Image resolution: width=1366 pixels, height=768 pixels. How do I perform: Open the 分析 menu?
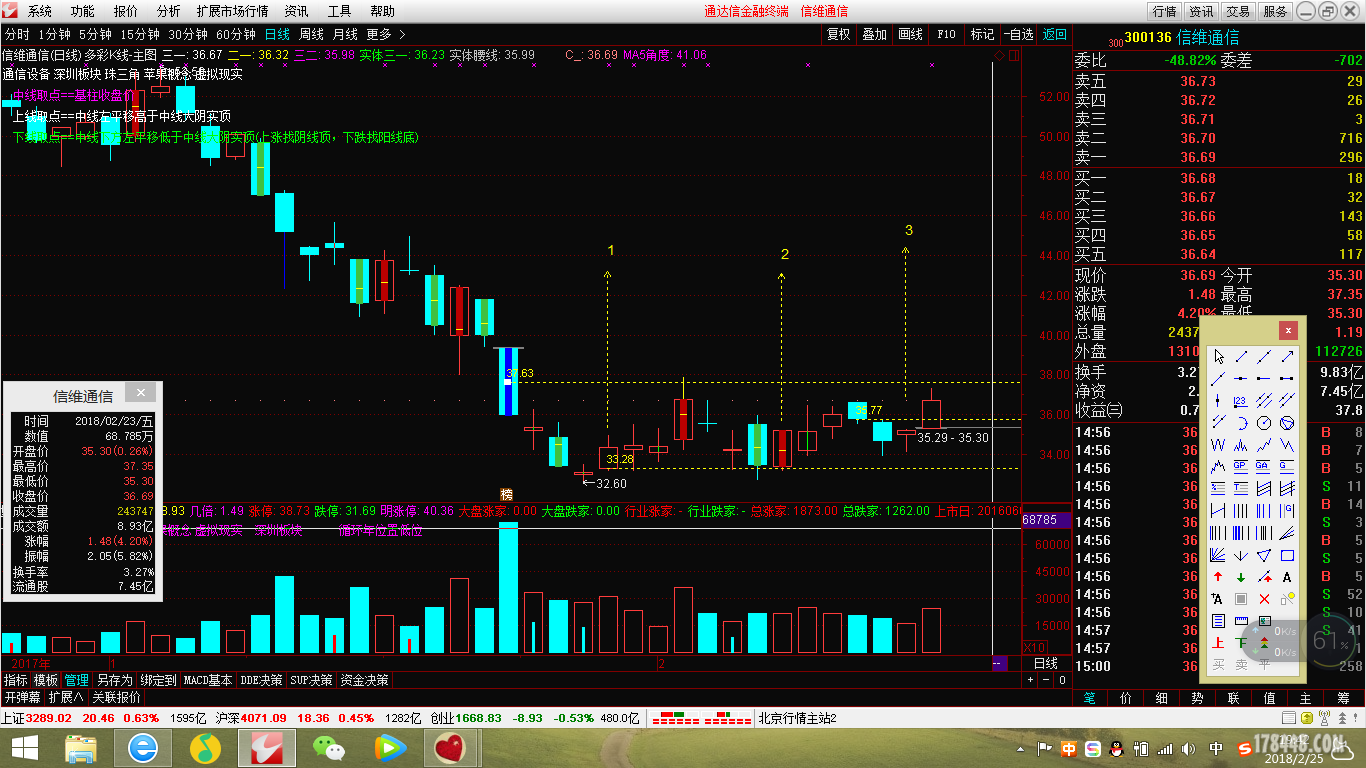pos(169,11)
